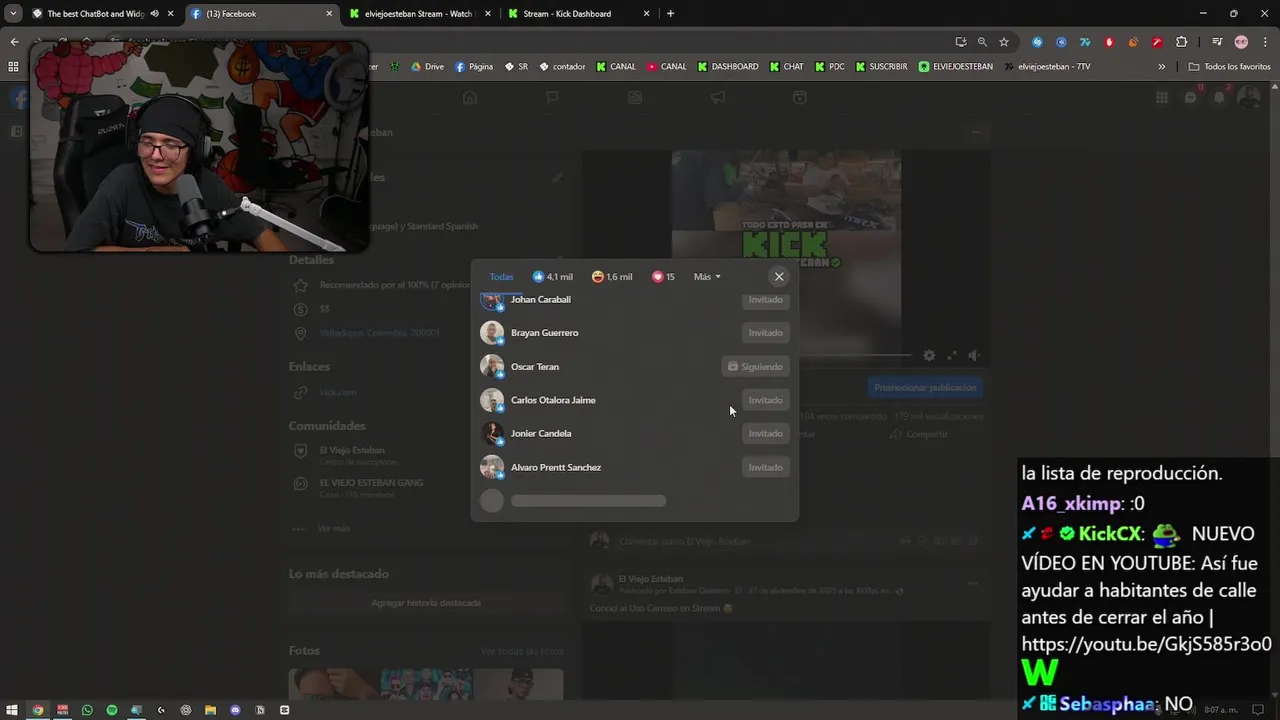Open the Windows Start menu
The image size is (1280, 720).
[13, 710]
